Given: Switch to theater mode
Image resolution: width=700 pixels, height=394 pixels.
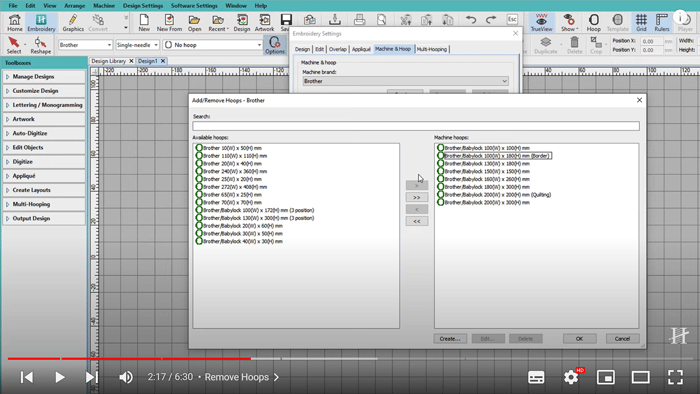Looking at the screenshot, I should 641,377.
